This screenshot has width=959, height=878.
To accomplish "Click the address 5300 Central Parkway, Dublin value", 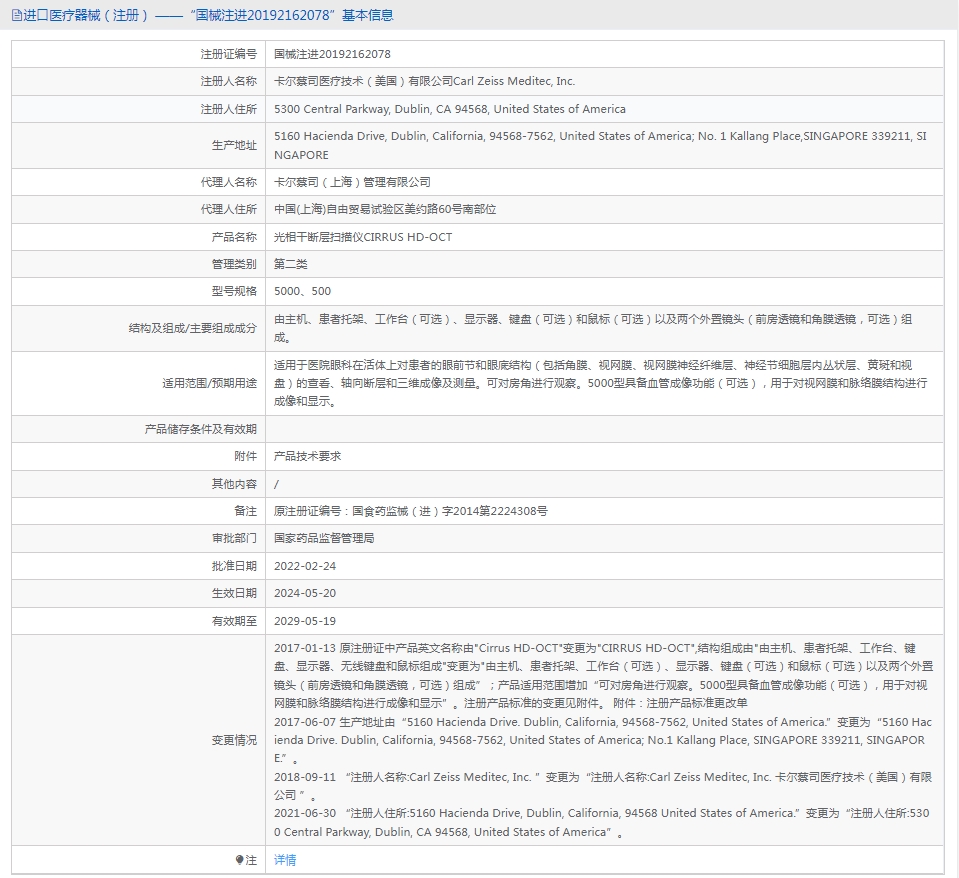I will [450, 109].
